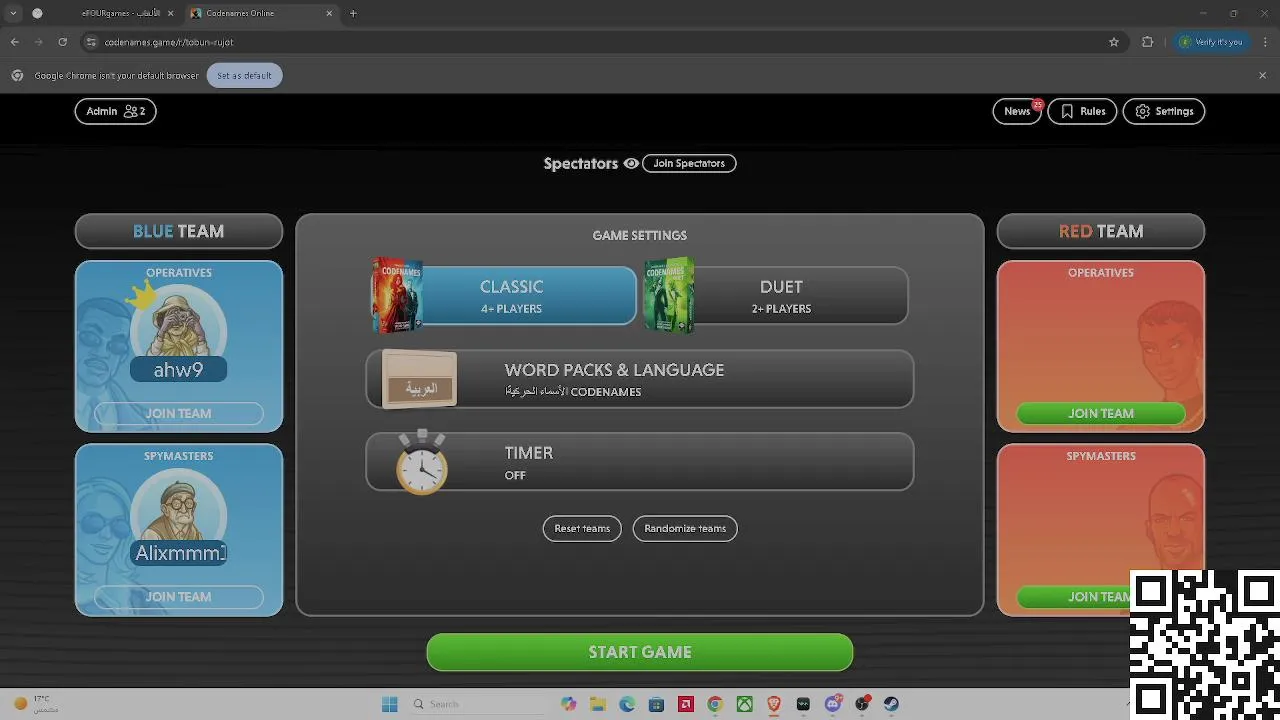Click the address bar URL
The height and width of the screenshot is (720, 1280).
(x=169, y=42)
